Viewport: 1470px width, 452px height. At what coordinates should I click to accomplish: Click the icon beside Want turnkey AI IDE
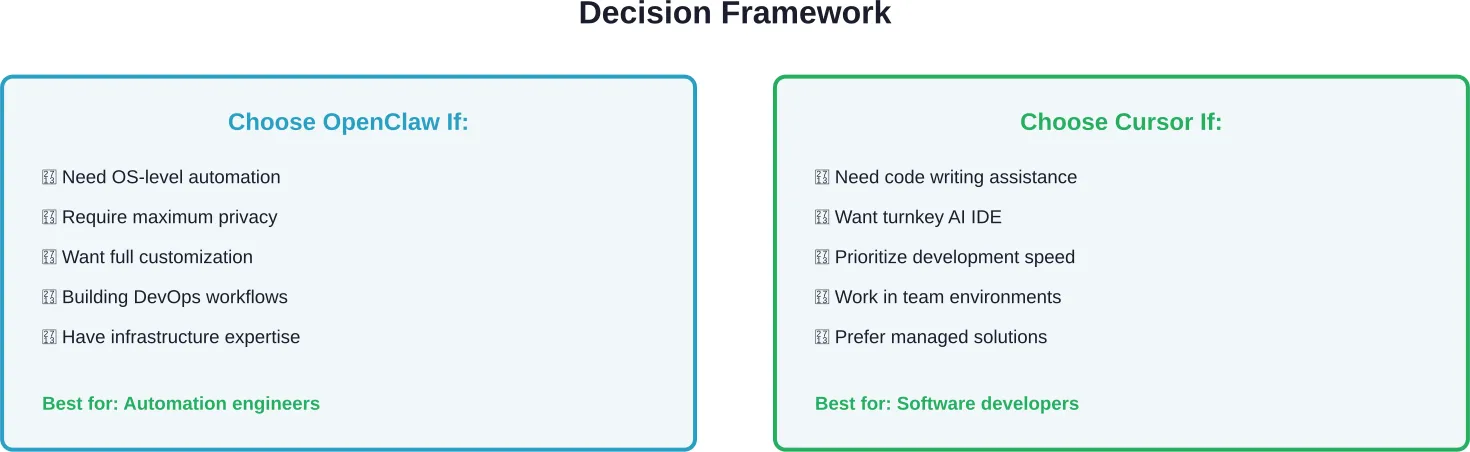tap(822, 218)
